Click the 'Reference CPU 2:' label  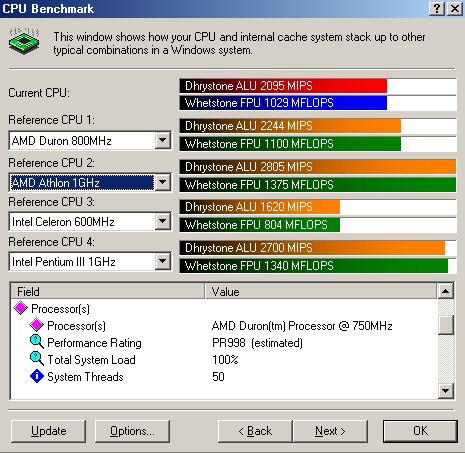click(51, 163)
